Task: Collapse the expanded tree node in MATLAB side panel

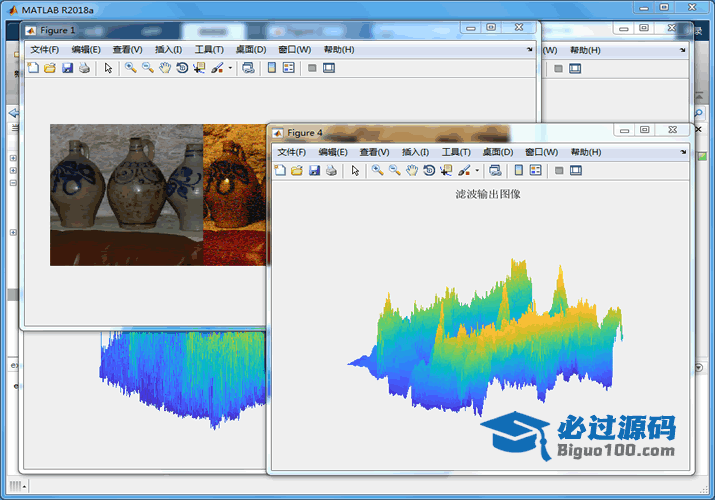Action: click(x=13, y=183)
